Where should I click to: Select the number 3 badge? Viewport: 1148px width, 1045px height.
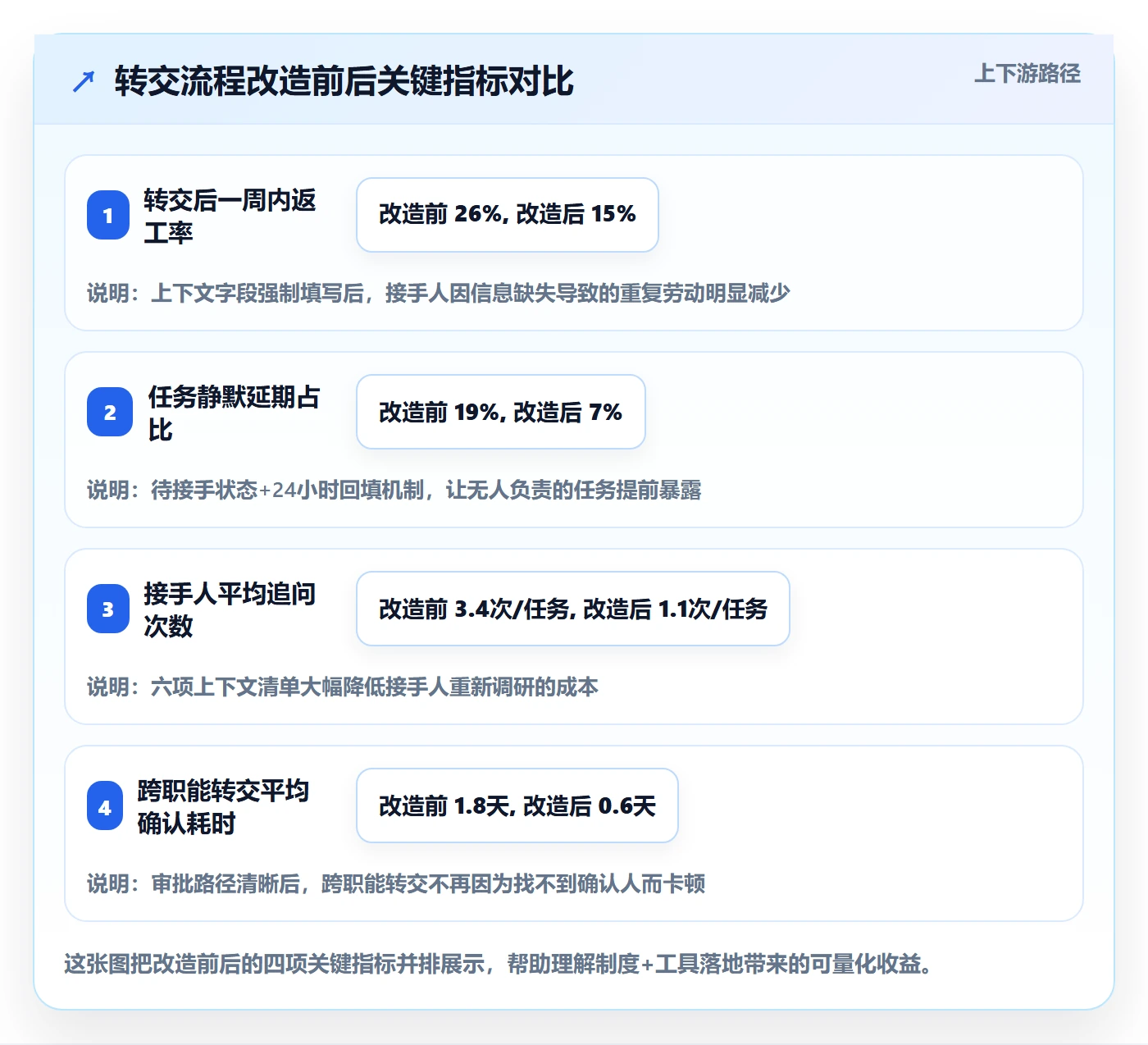[108, 609]
